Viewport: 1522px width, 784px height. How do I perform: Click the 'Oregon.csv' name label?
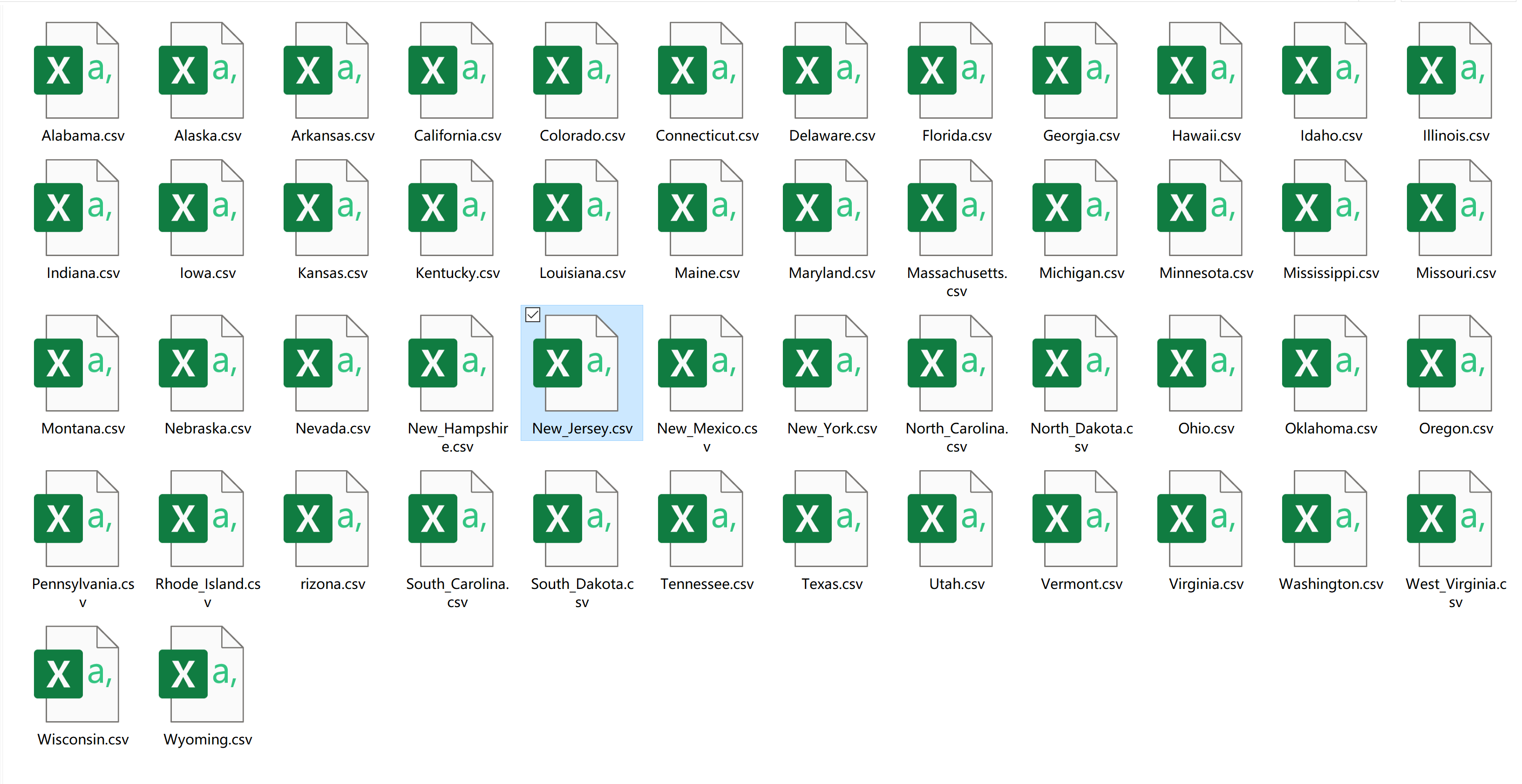(1456, 429)
